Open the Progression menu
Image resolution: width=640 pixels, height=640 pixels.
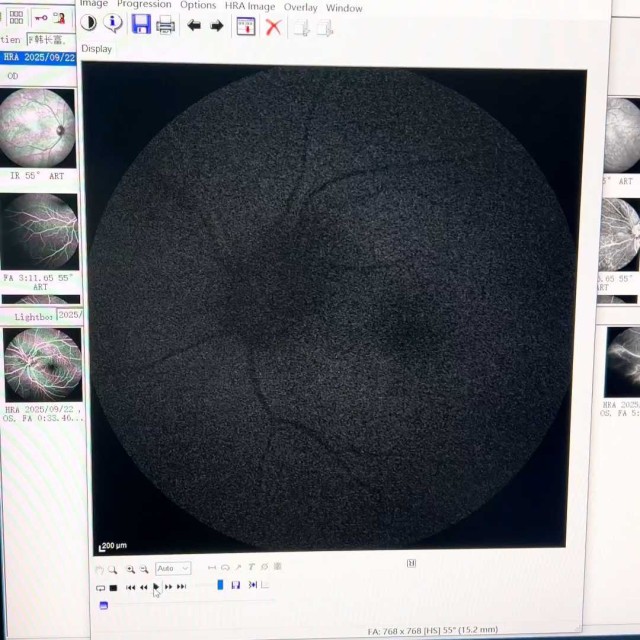pyautogui.click(x=144, y=5)
